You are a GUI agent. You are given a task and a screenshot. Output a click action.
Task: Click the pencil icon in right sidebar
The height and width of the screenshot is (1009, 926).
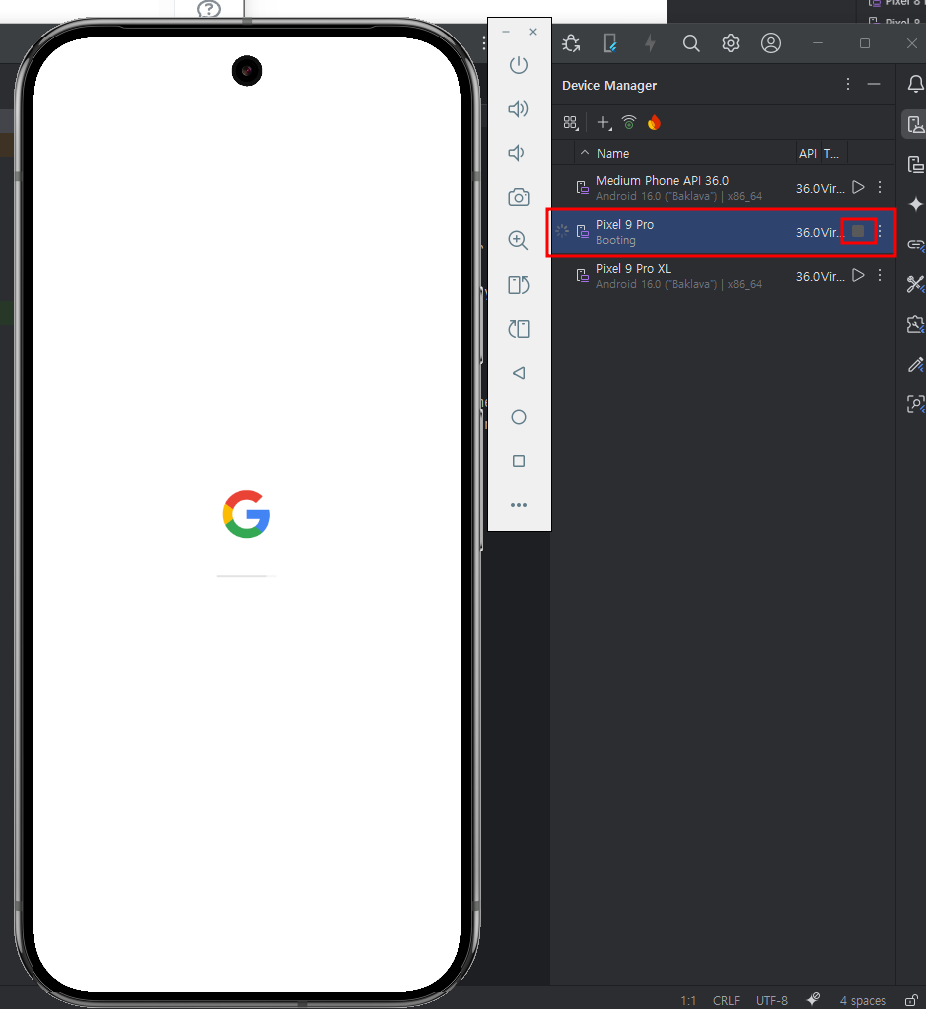[915, 364]
